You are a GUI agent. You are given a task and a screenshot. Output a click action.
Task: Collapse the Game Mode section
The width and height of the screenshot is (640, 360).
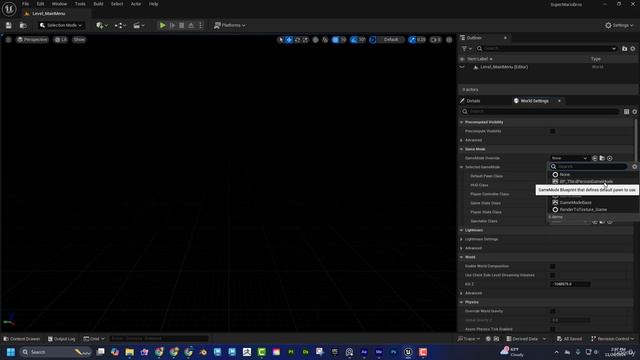click(x=462, y=149)
